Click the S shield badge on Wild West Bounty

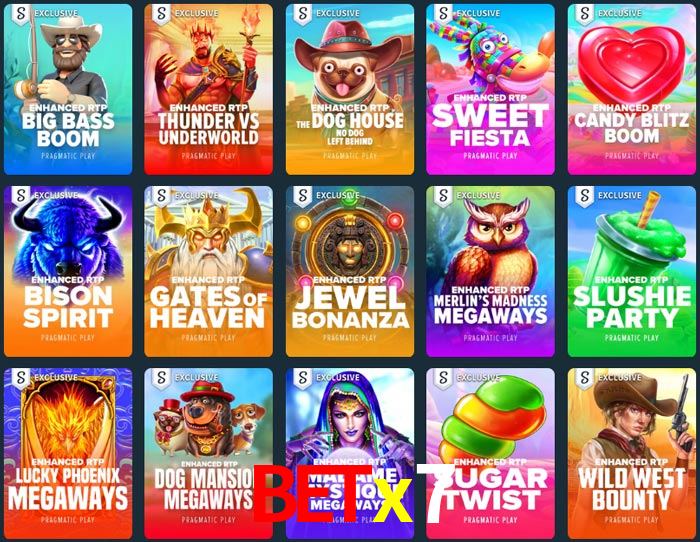tap(585, 378)
